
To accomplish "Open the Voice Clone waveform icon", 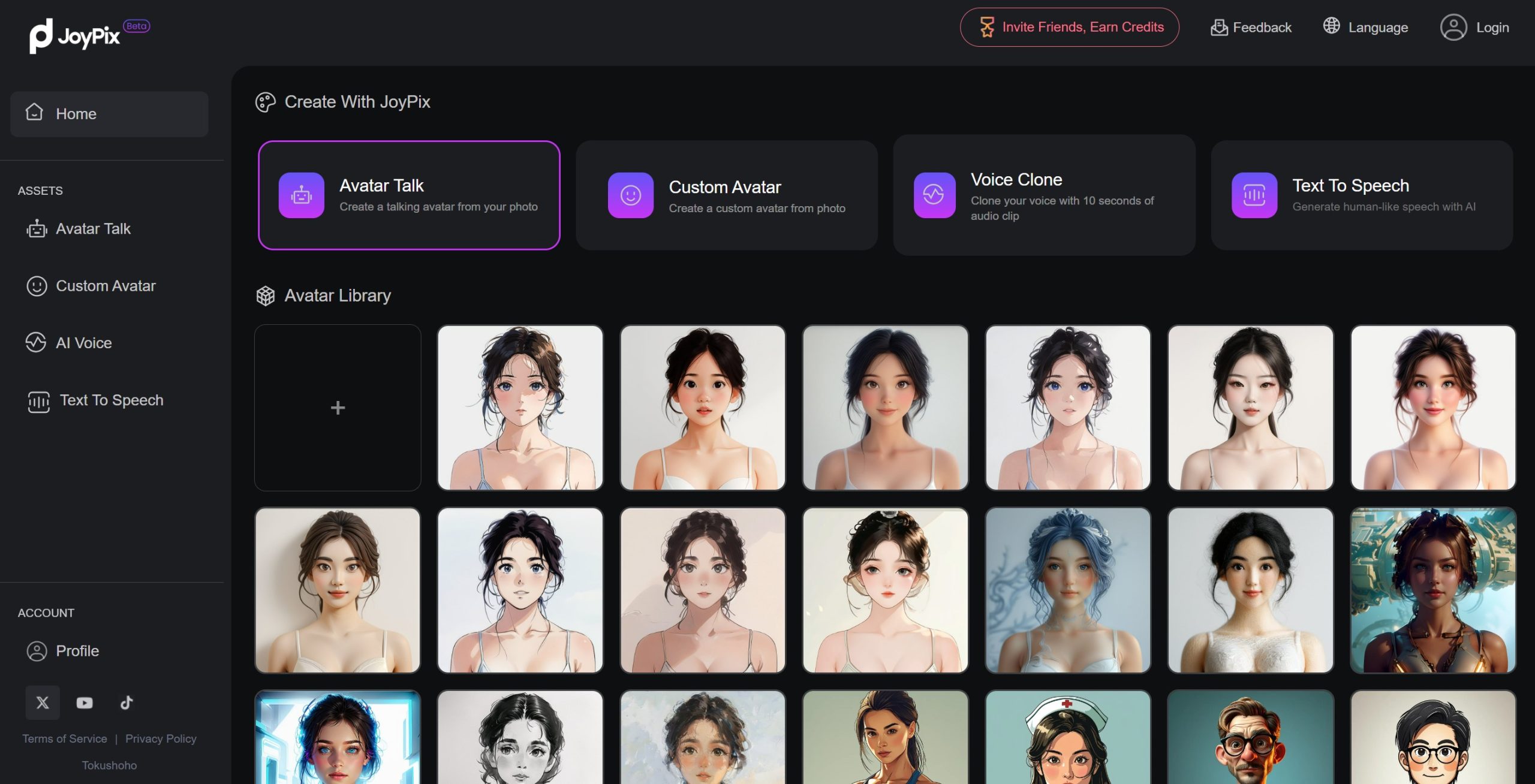I will [x=933, y=196].
